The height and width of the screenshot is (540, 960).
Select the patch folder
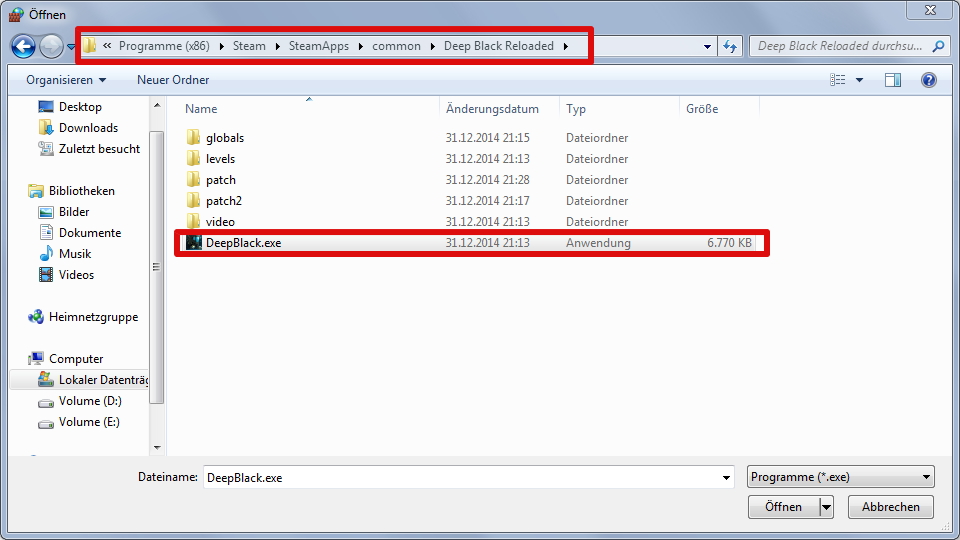221,180
